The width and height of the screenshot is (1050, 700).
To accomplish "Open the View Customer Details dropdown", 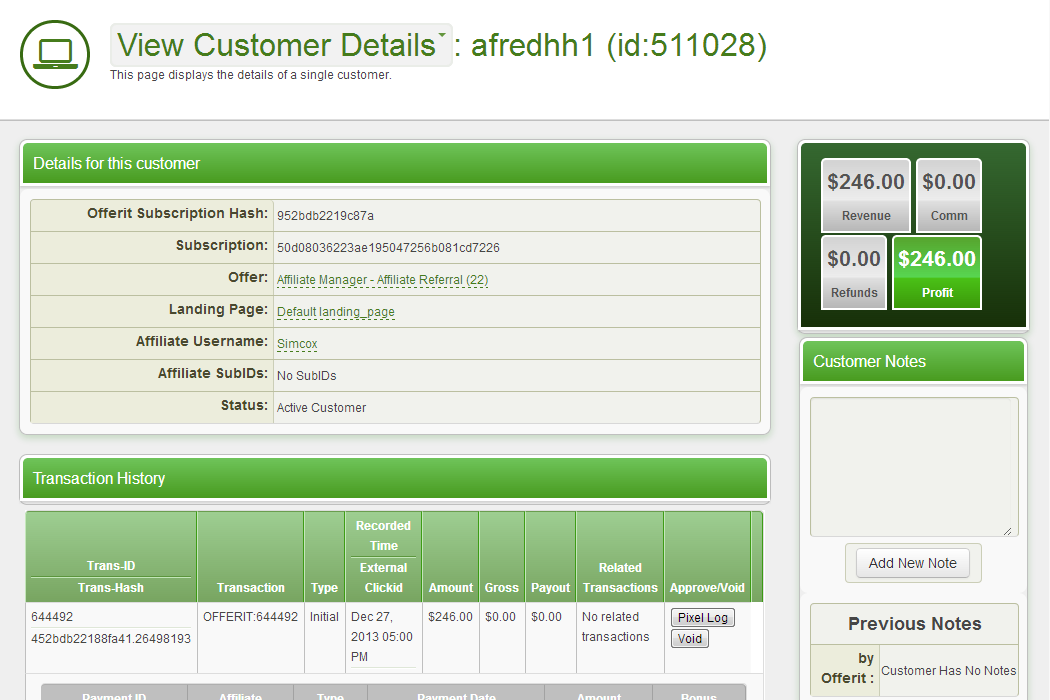I will pos(281,46).
